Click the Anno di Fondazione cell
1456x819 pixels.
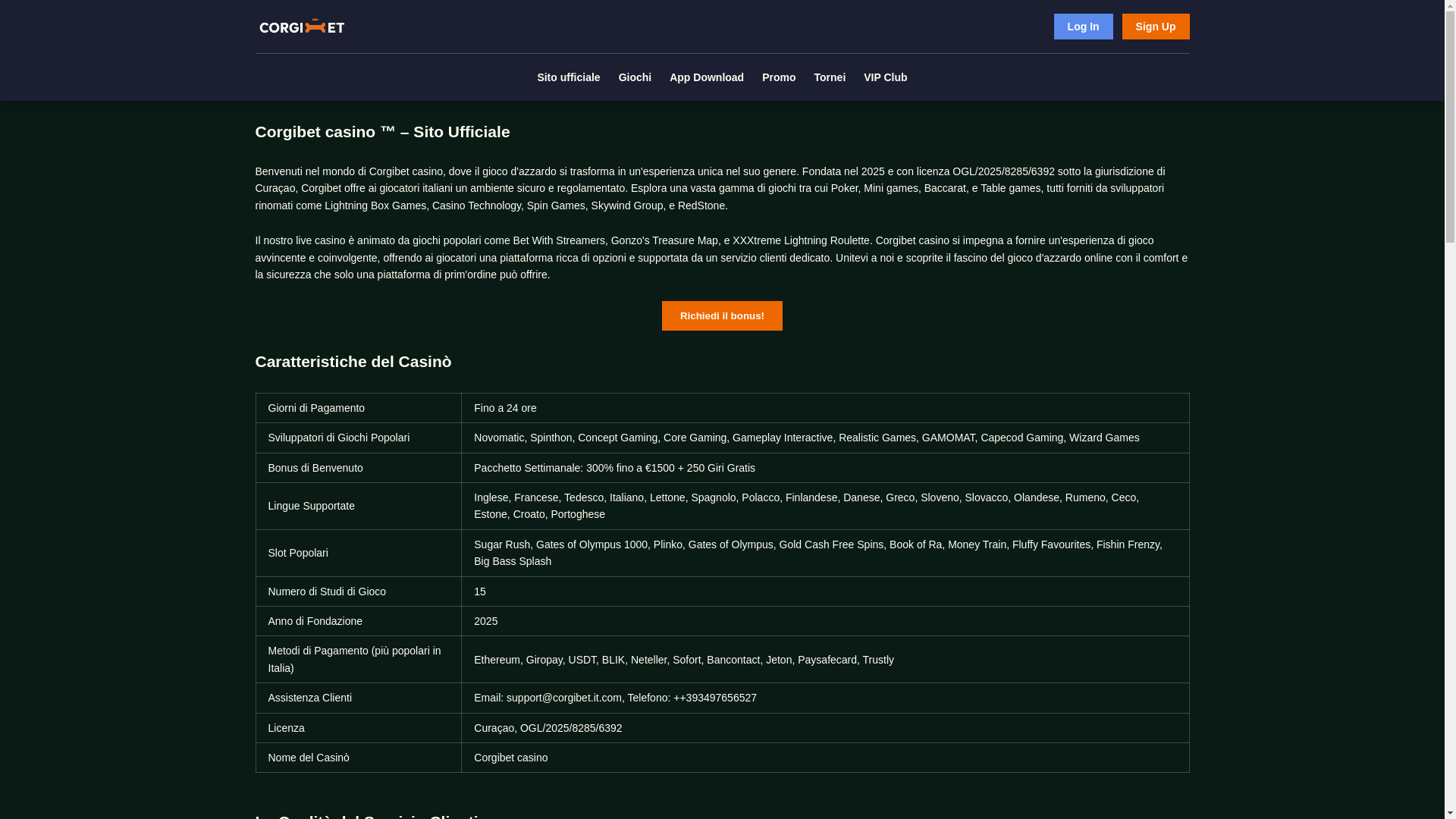[x=359, y=621]
